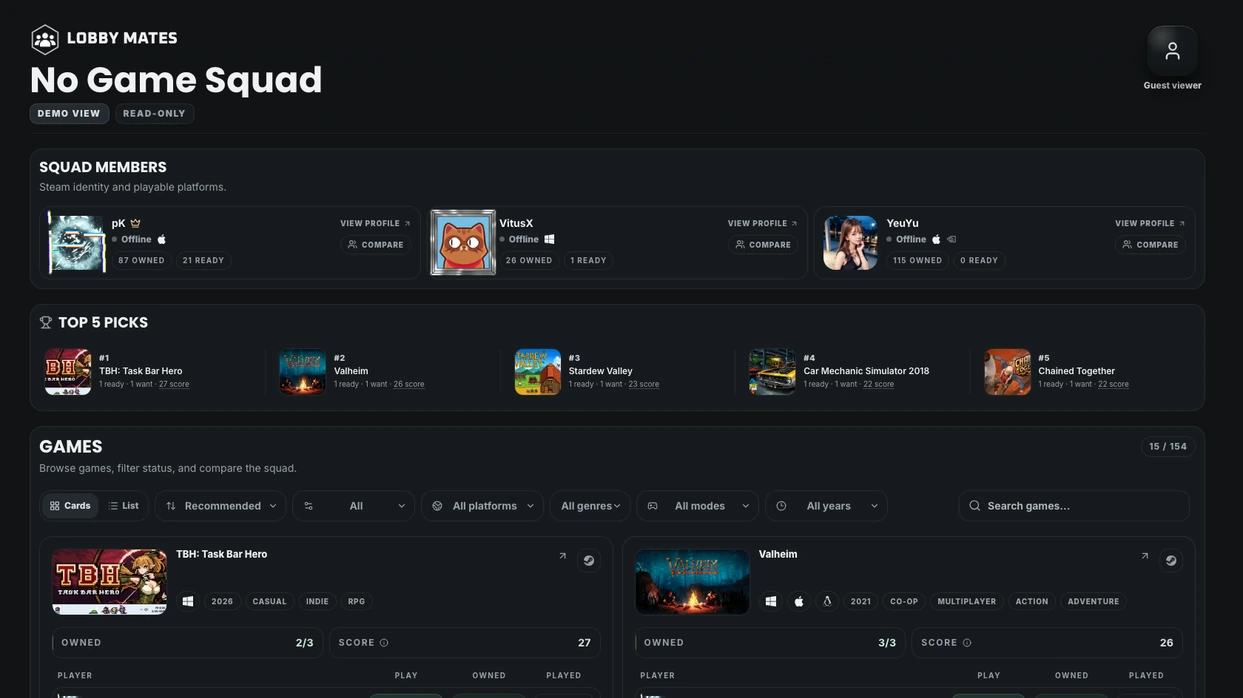Open Valheim card external link arrow
This screenshot has width=1243, height=698.
coord(1145,556)
